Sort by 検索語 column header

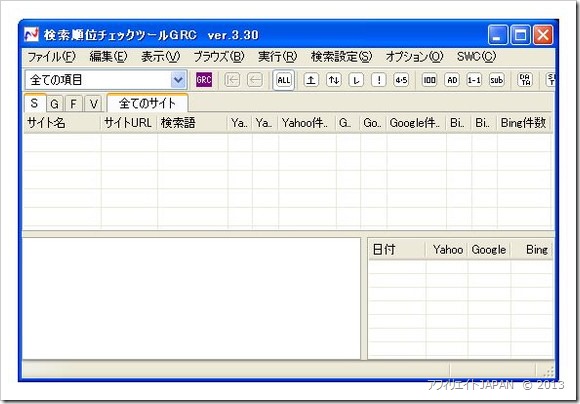pos(192,123)
